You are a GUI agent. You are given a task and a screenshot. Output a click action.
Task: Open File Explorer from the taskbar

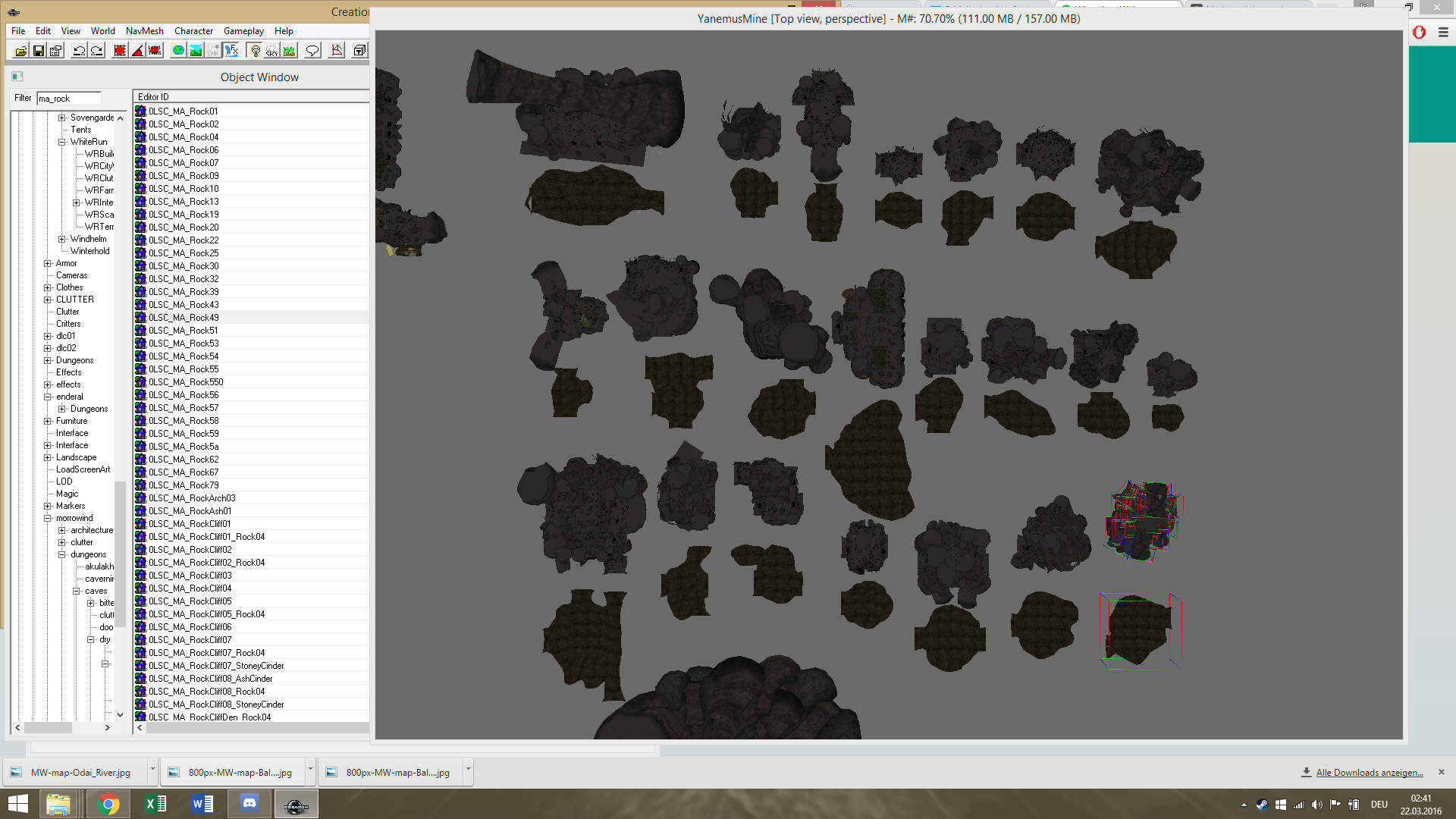point(58,804)
